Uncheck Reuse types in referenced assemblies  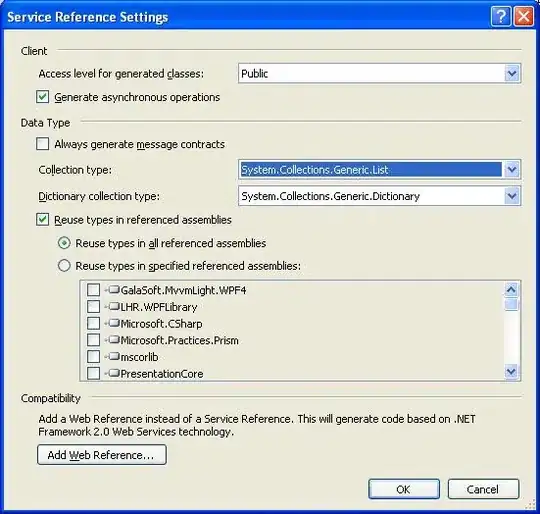point(42,219)
